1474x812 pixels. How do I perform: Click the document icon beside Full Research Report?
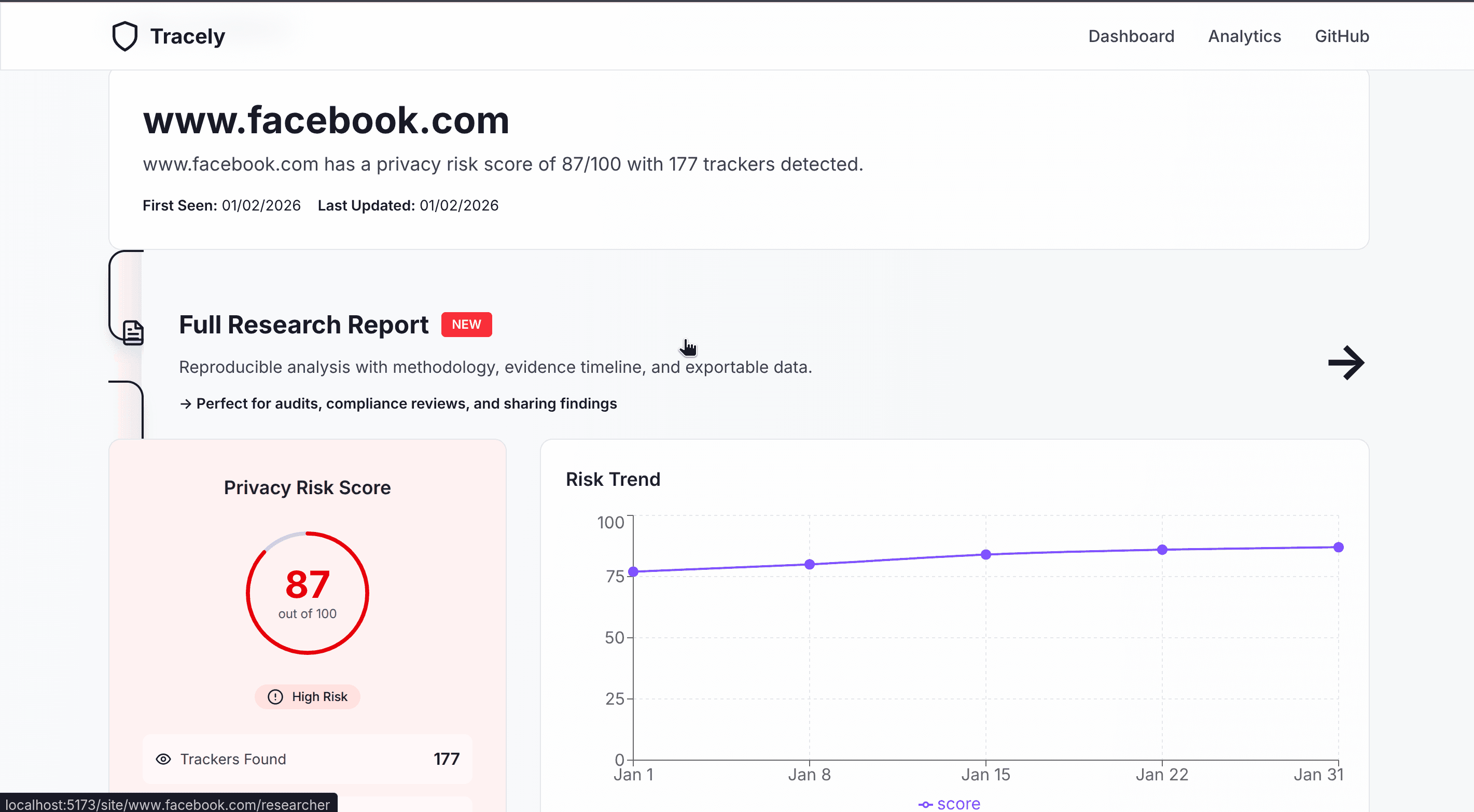[x=133, y=332]
